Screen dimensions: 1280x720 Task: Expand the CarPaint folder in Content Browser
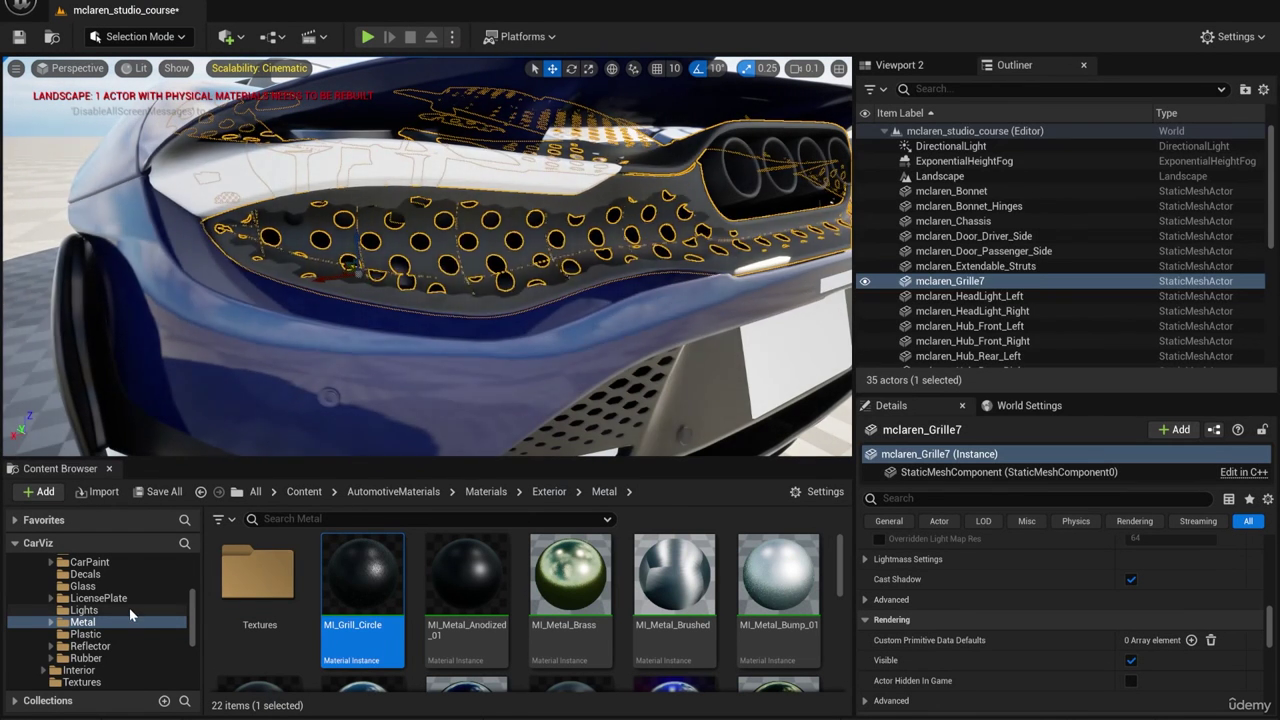(x=51, y=562)
